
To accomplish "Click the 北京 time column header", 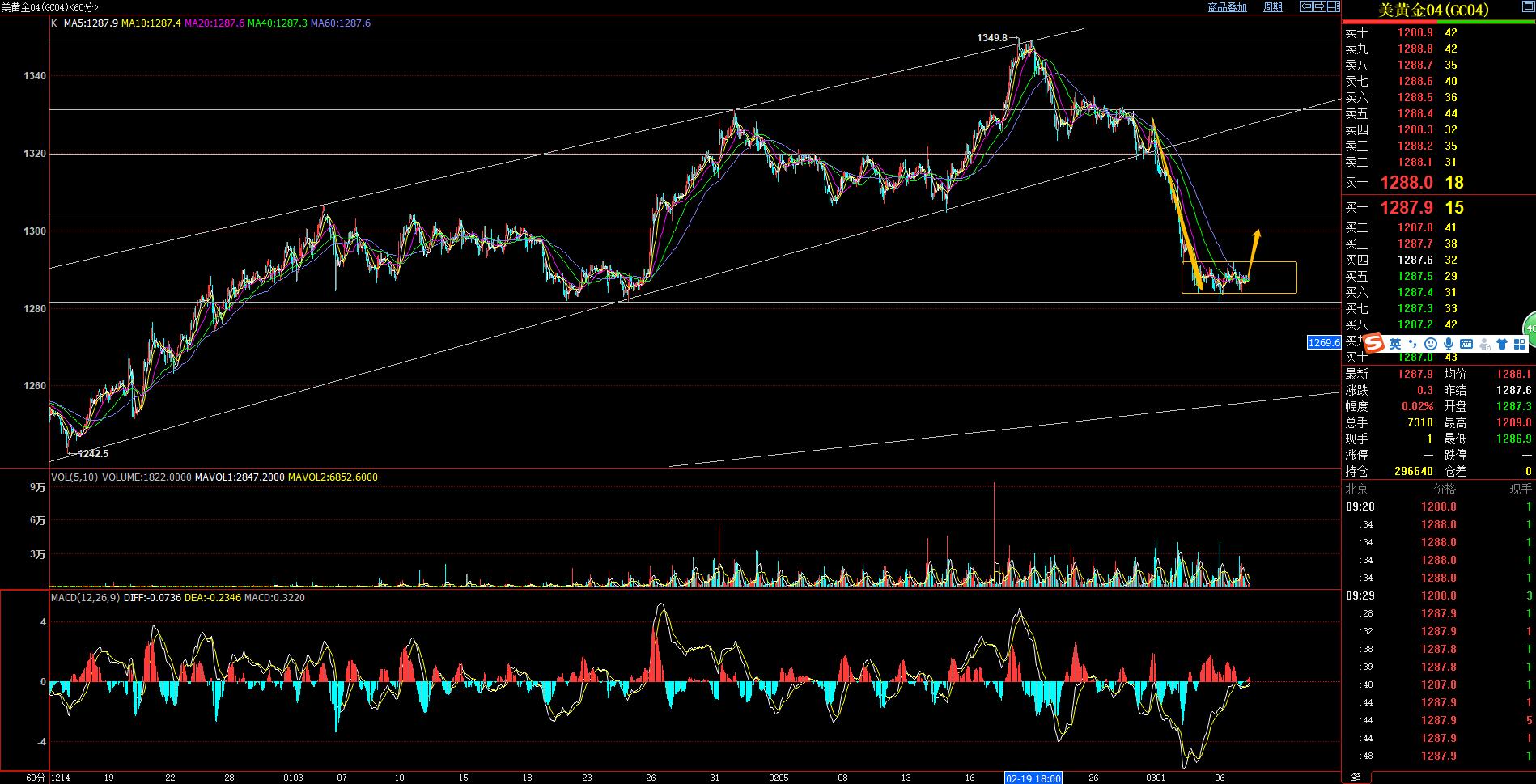I will point(1357,489).
